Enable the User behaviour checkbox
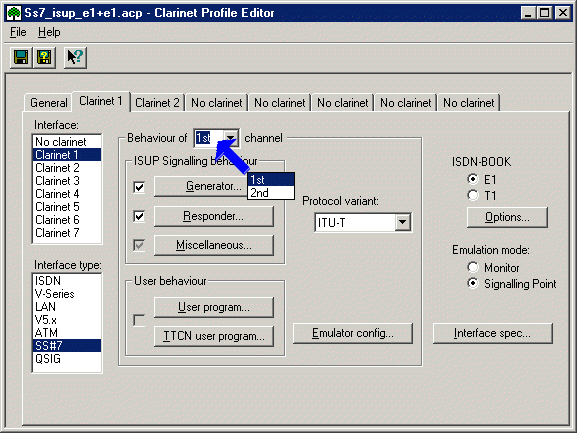 tap(139, 320)
